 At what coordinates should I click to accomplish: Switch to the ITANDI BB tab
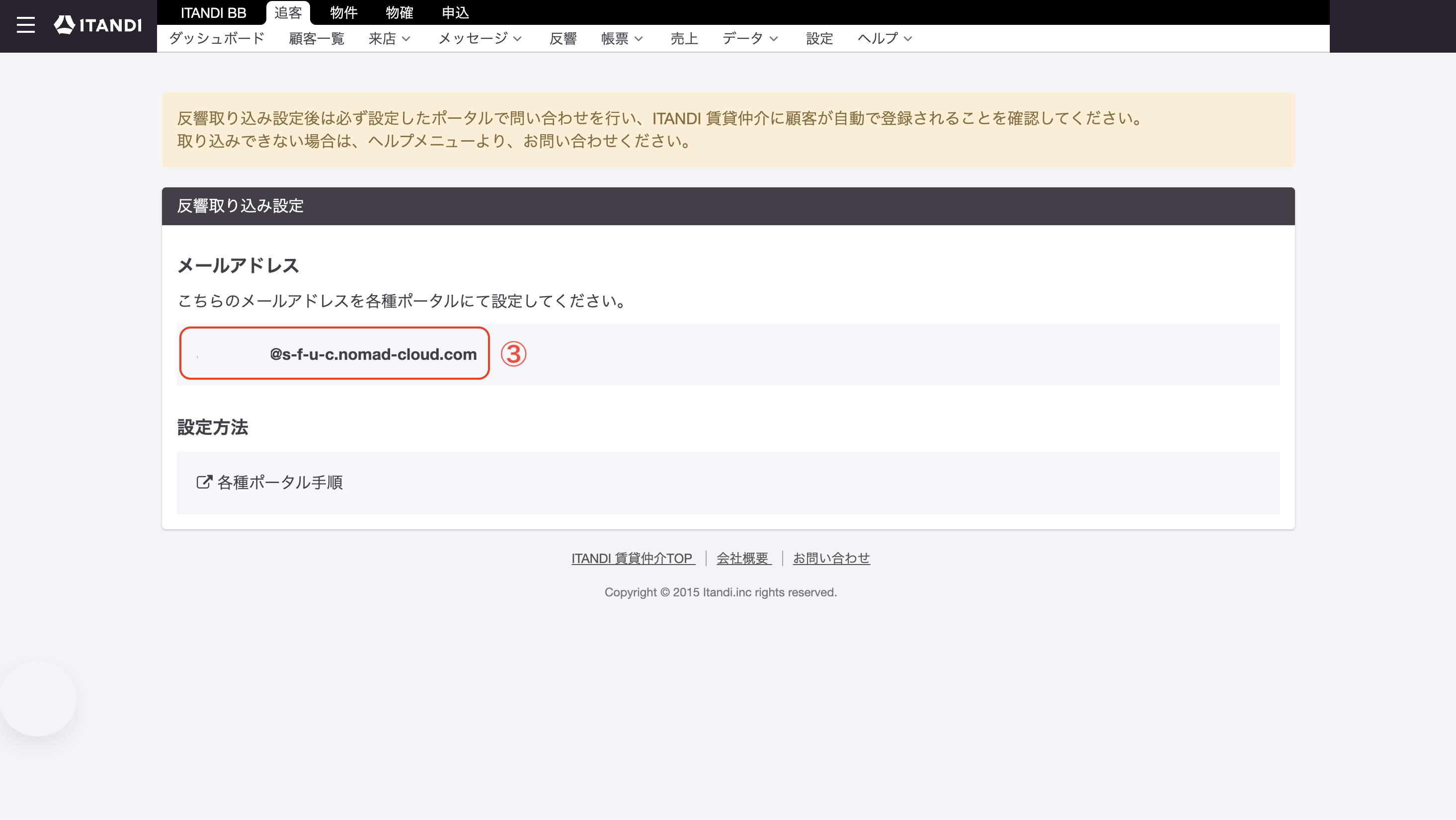coord(213,12)
